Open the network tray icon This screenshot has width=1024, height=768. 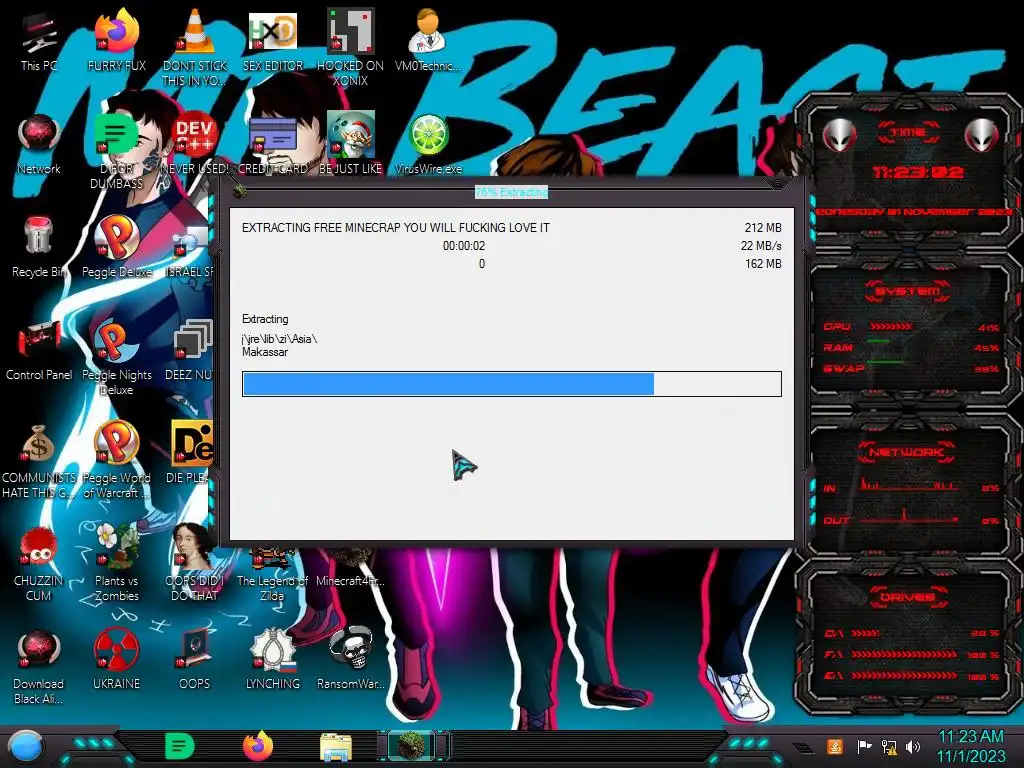tap(889, 746)
